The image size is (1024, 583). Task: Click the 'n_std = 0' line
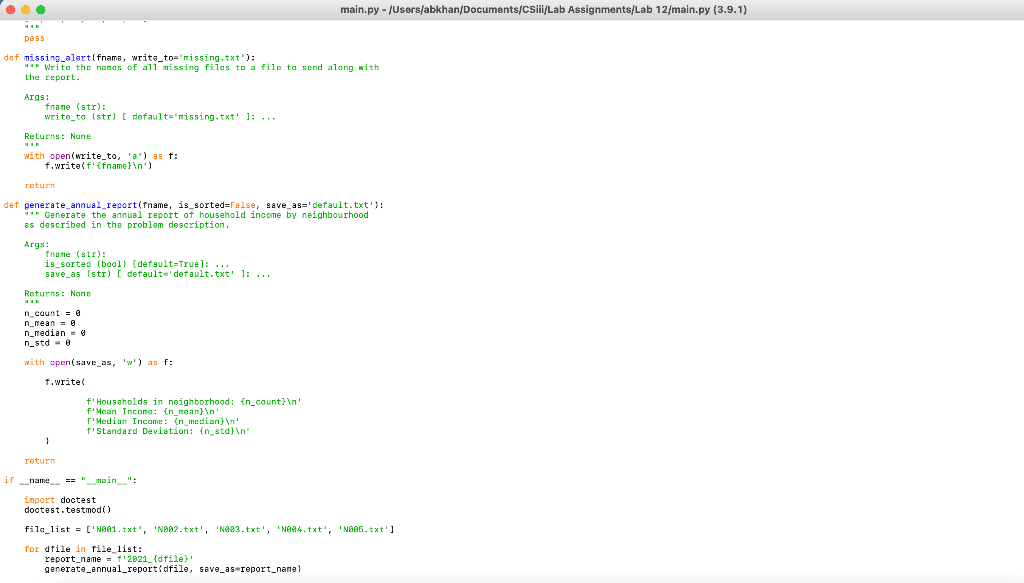47,343
